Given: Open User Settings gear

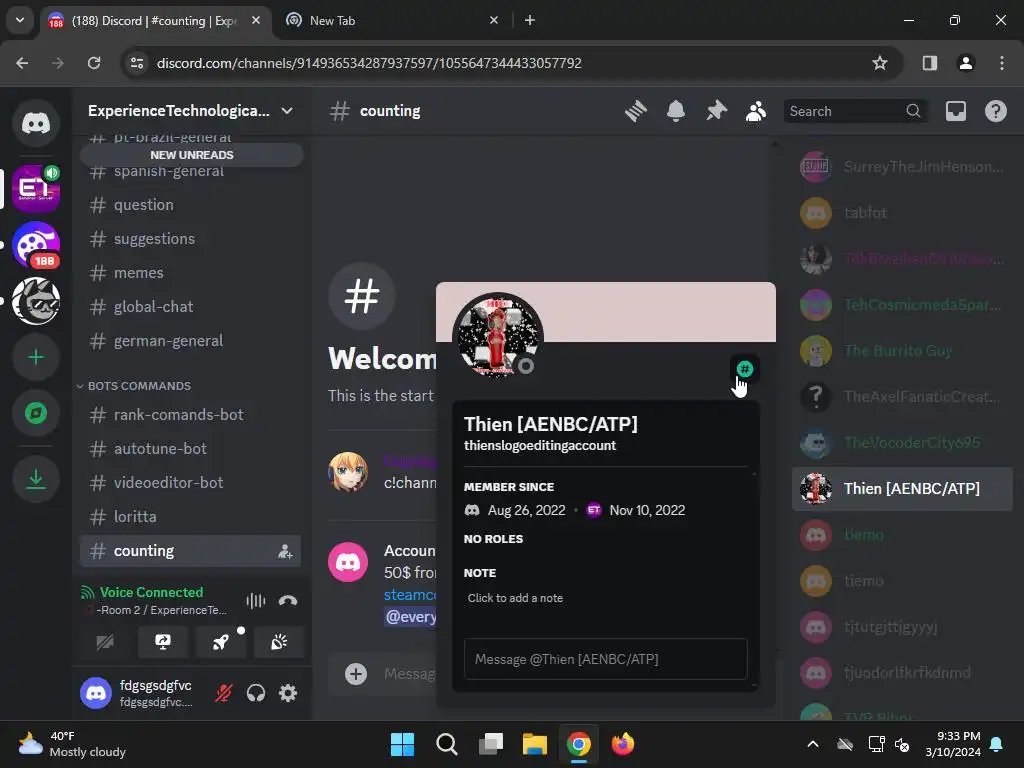Looking at the screenshot, I should 288,693.
